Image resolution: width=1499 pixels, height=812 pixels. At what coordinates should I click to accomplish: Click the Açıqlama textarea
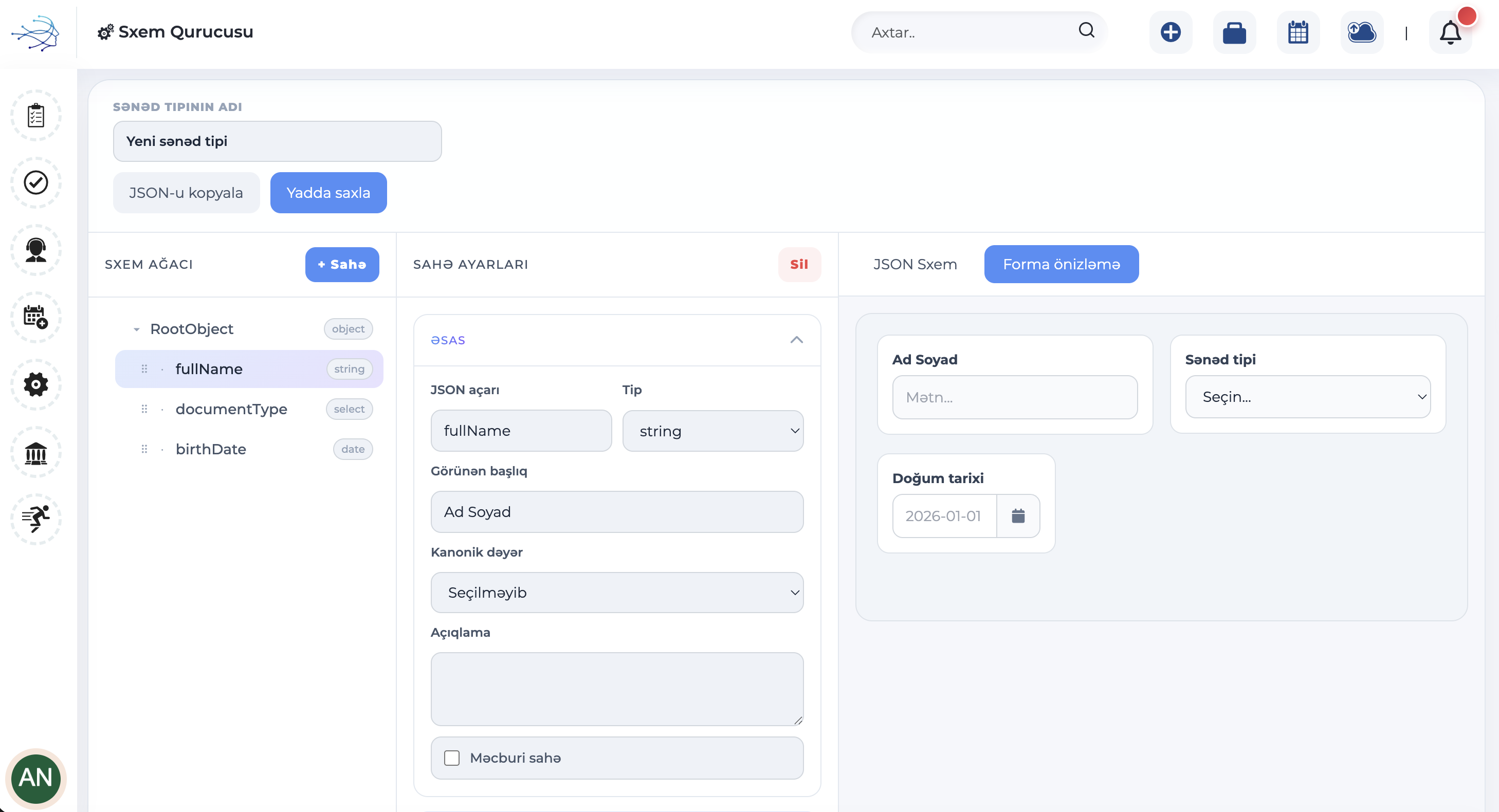click(617, 689)
